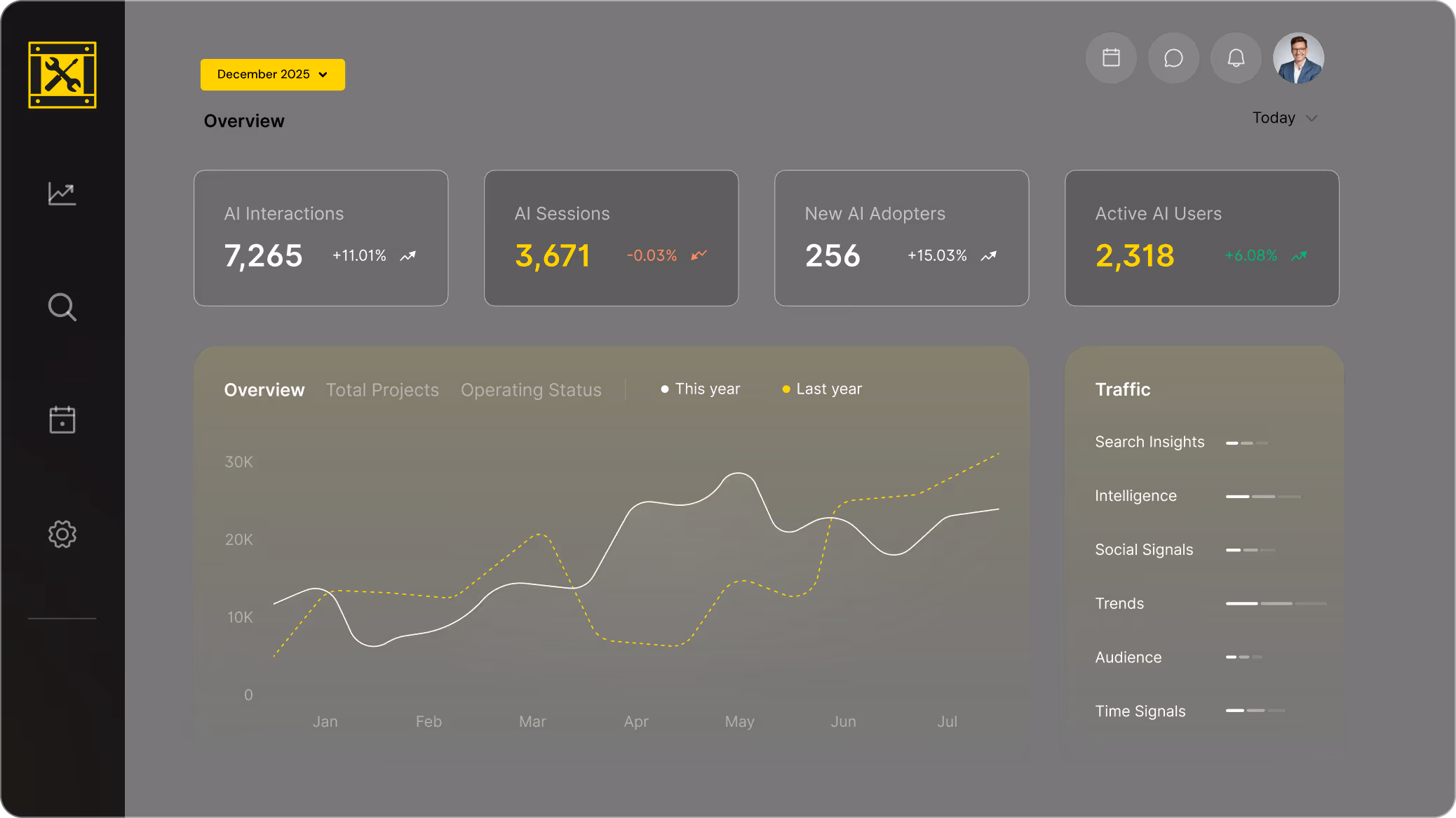Open the chat messages icon
This screenshot has height=818, width=1456.
(x=1173, y=58)
